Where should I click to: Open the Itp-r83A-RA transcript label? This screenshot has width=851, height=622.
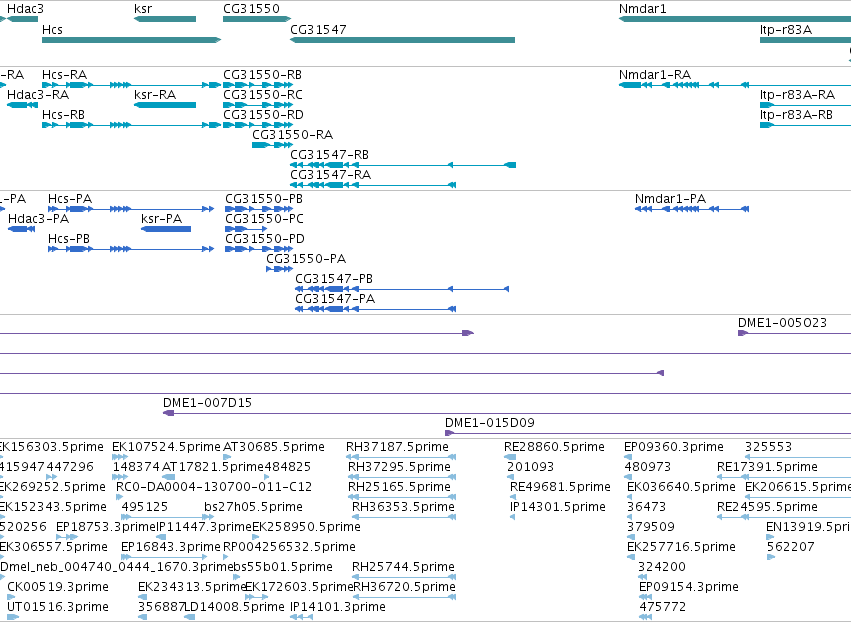click(797, 94)
